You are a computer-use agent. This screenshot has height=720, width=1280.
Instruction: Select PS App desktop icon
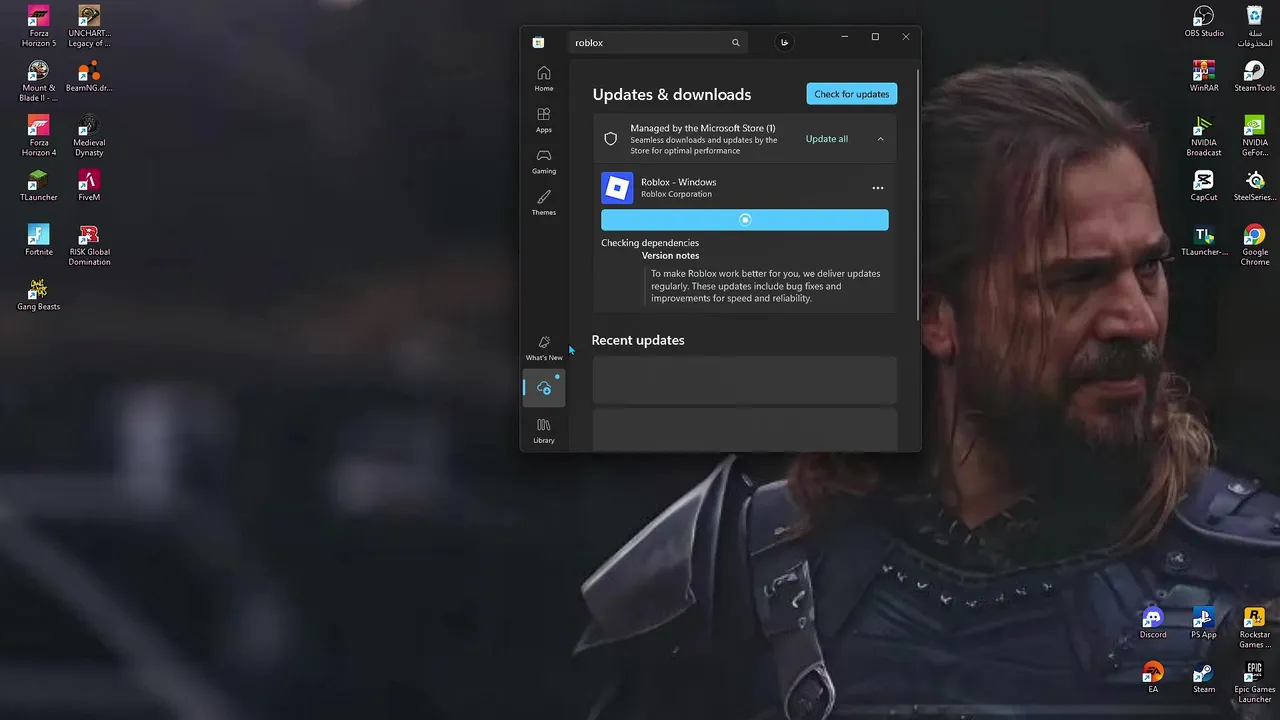(x=1204, y=623)
